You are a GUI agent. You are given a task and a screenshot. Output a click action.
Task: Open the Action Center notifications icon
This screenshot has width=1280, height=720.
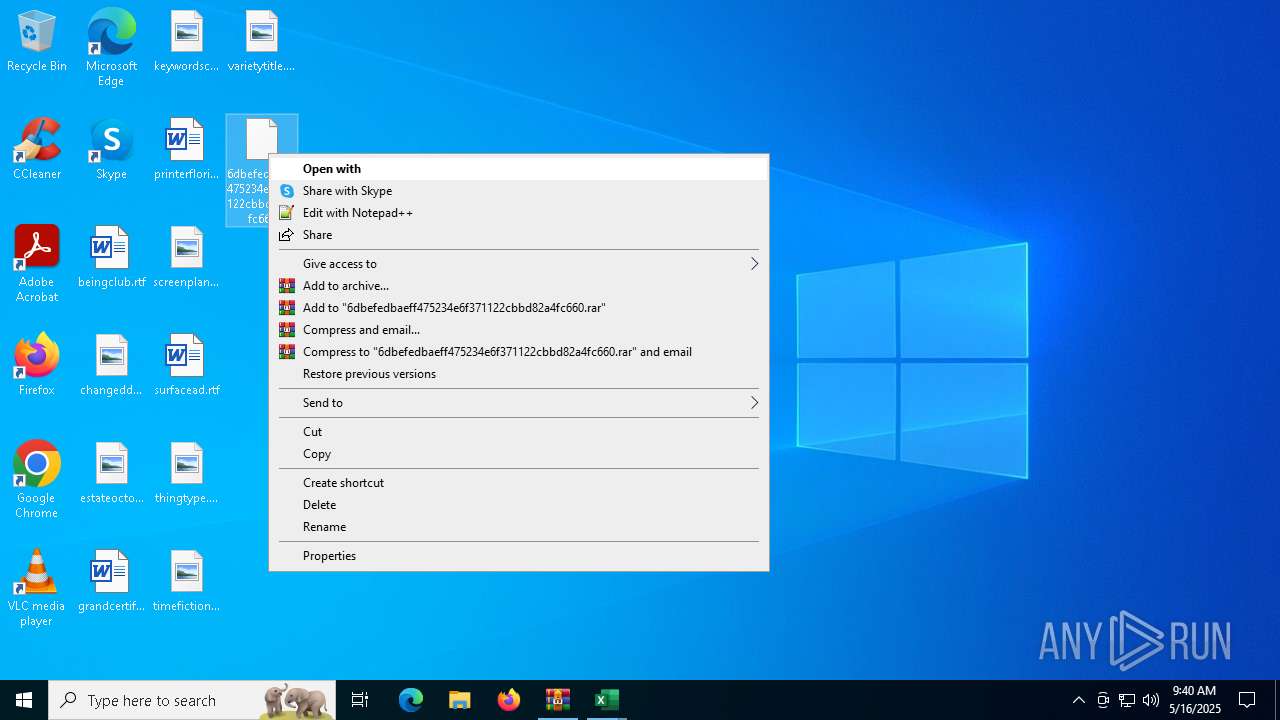click(1247, 700)
